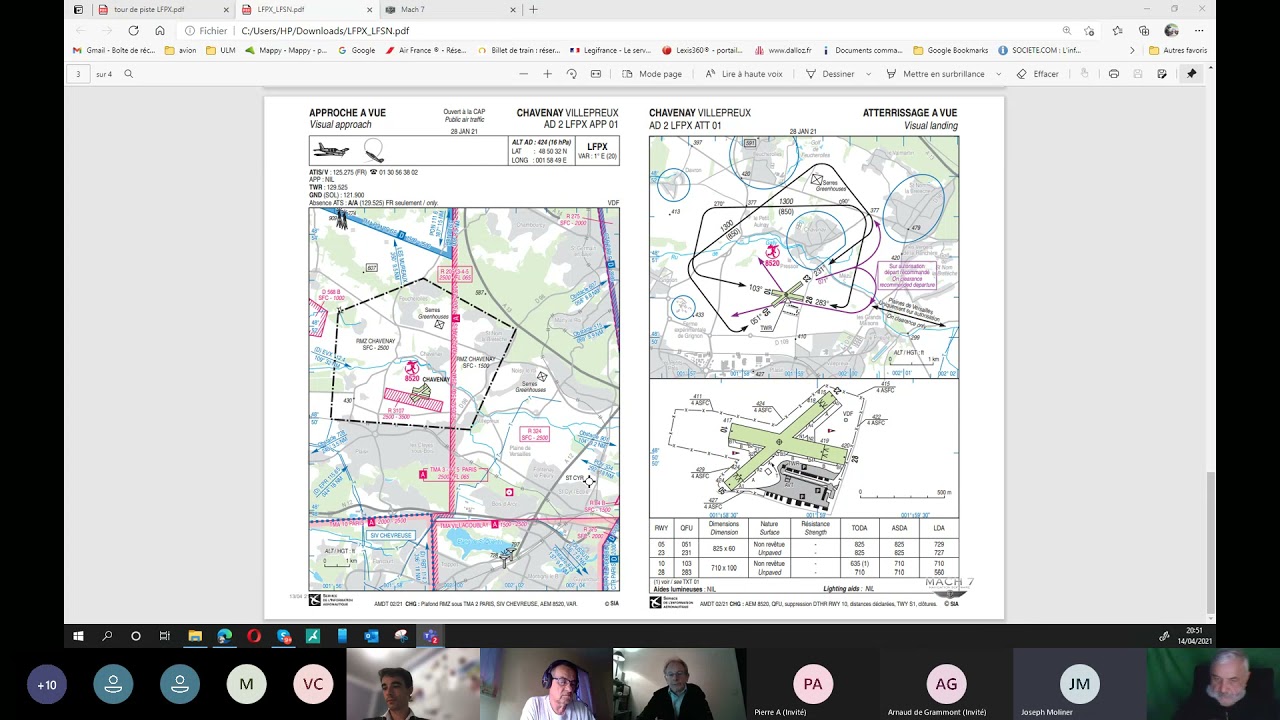Open the Collections icon
Viewport: 1280px width, 720px height.
[x=1144, y=31]
